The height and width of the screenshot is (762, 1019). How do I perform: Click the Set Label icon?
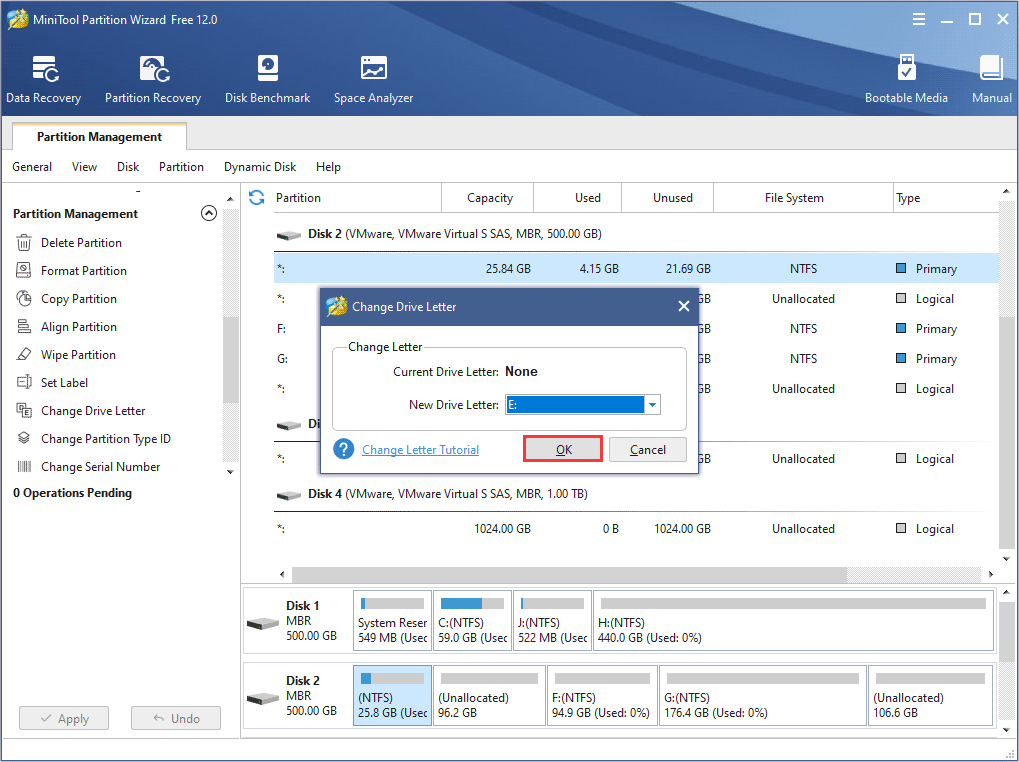[24, 382]
